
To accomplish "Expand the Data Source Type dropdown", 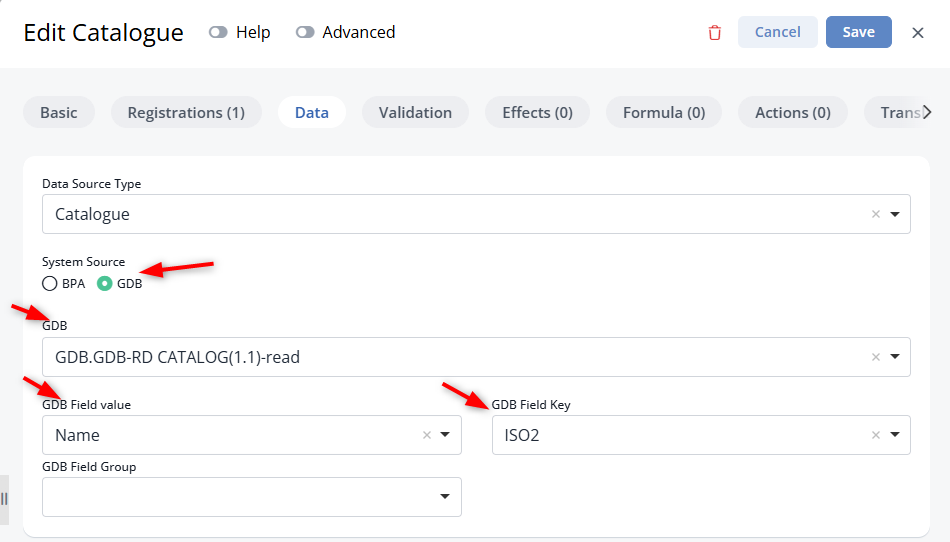I will click(895, 214).
